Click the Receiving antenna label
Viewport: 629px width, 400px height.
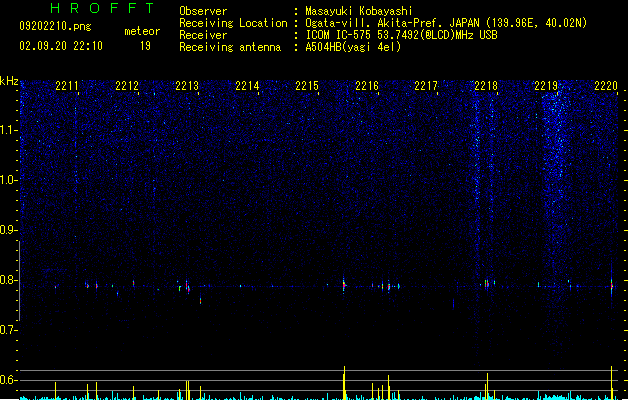coord(230,47)
